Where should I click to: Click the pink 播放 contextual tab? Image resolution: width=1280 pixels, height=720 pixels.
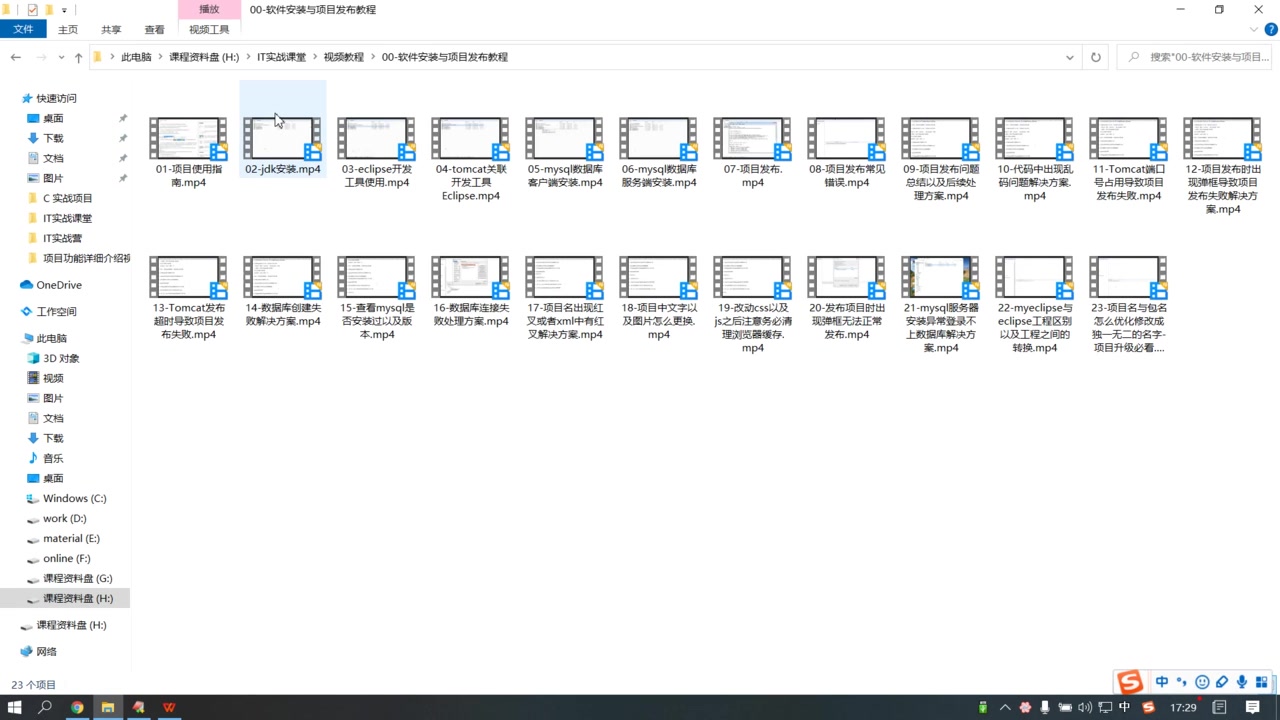click(209, 9)
